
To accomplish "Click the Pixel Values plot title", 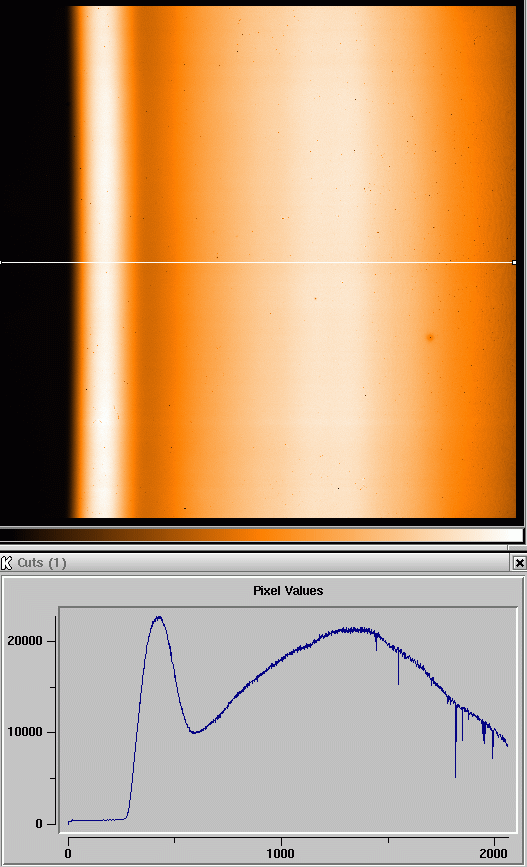I will pyautogui.click(x=288, y=591).
